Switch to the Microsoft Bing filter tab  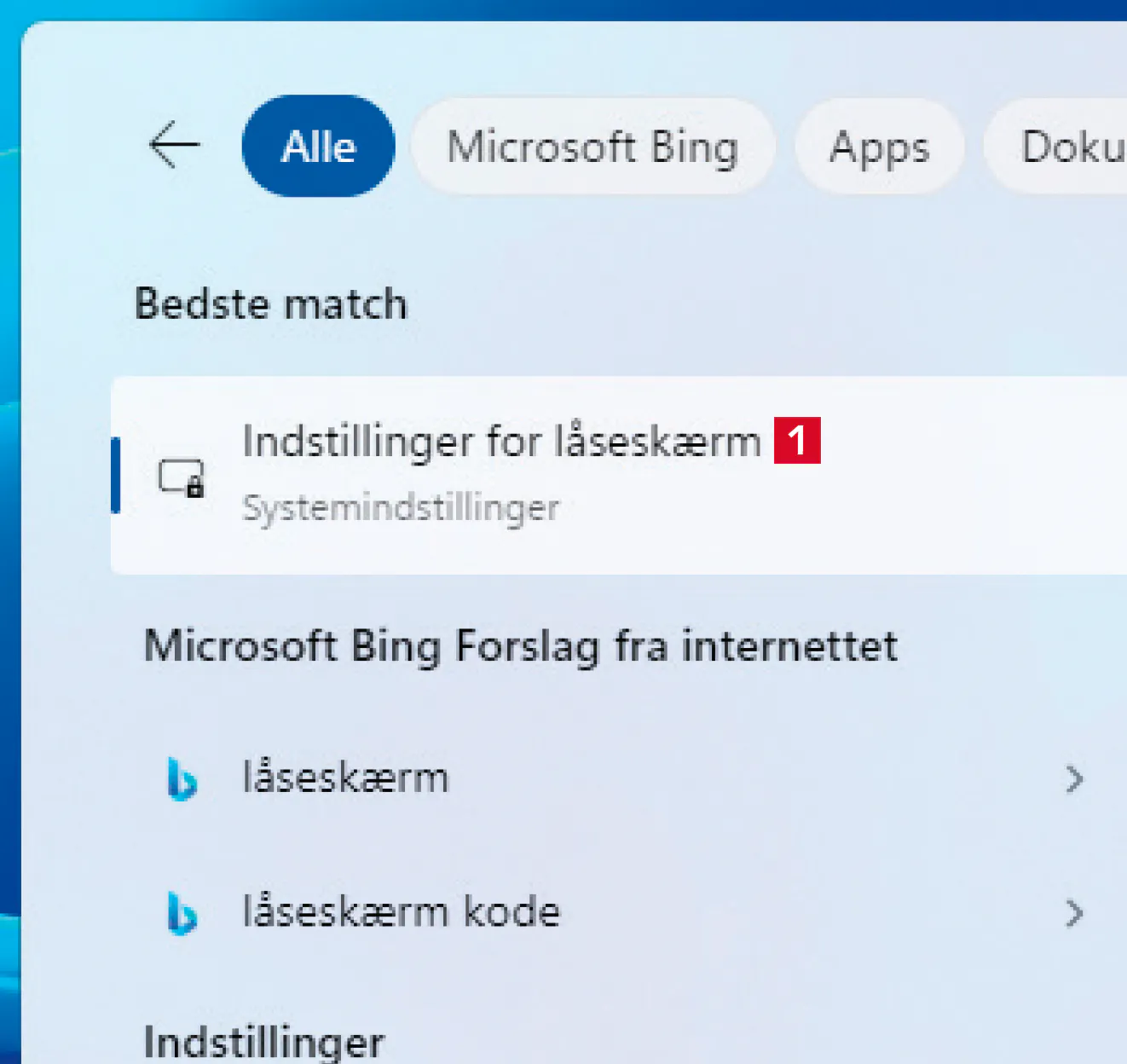point(592,147)
